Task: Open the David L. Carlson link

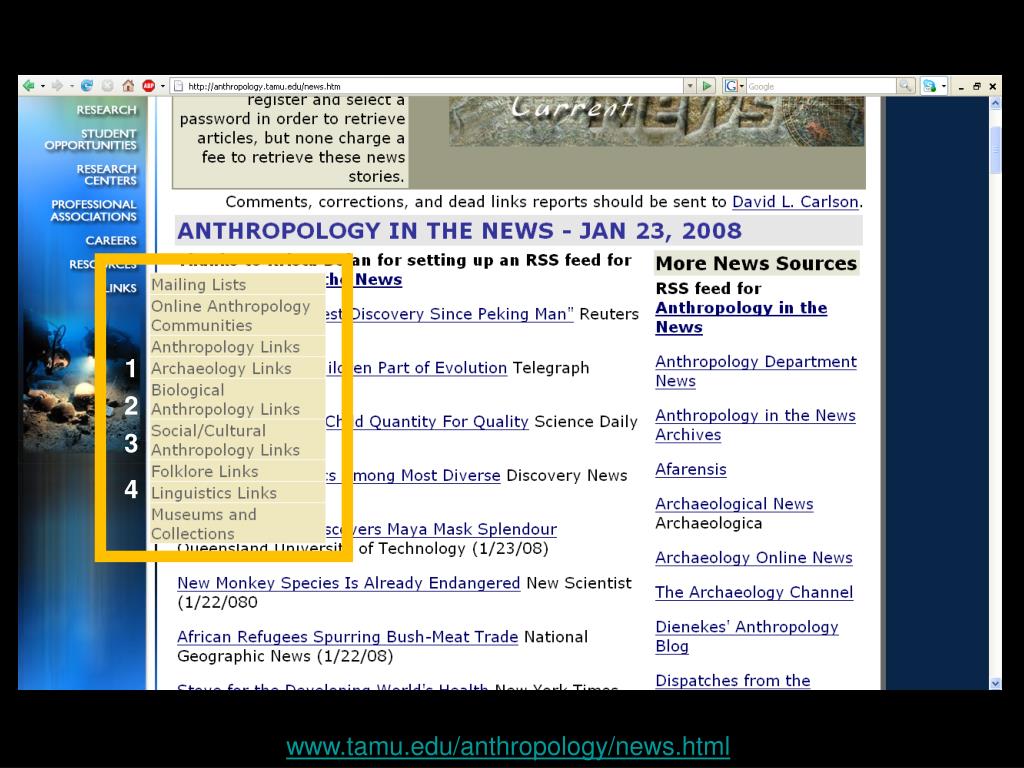Action: point(795,202)
